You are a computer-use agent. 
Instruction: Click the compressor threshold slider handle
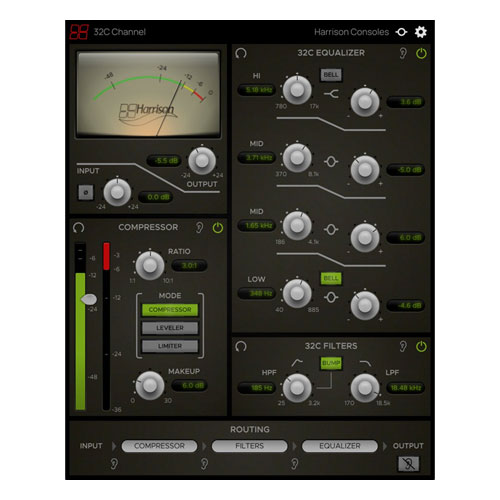point(89,299)
